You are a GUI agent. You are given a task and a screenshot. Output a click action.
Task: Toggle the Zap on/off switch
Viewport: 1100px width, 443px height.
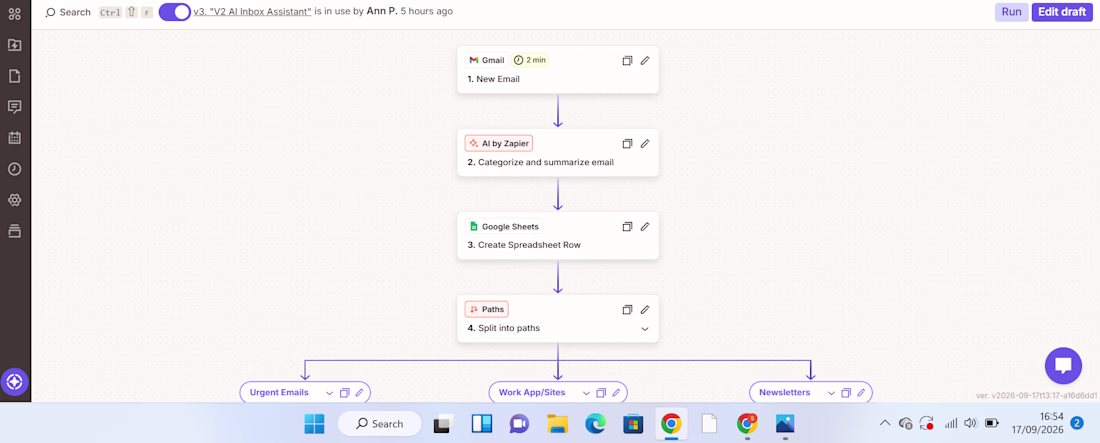[175, 12]
